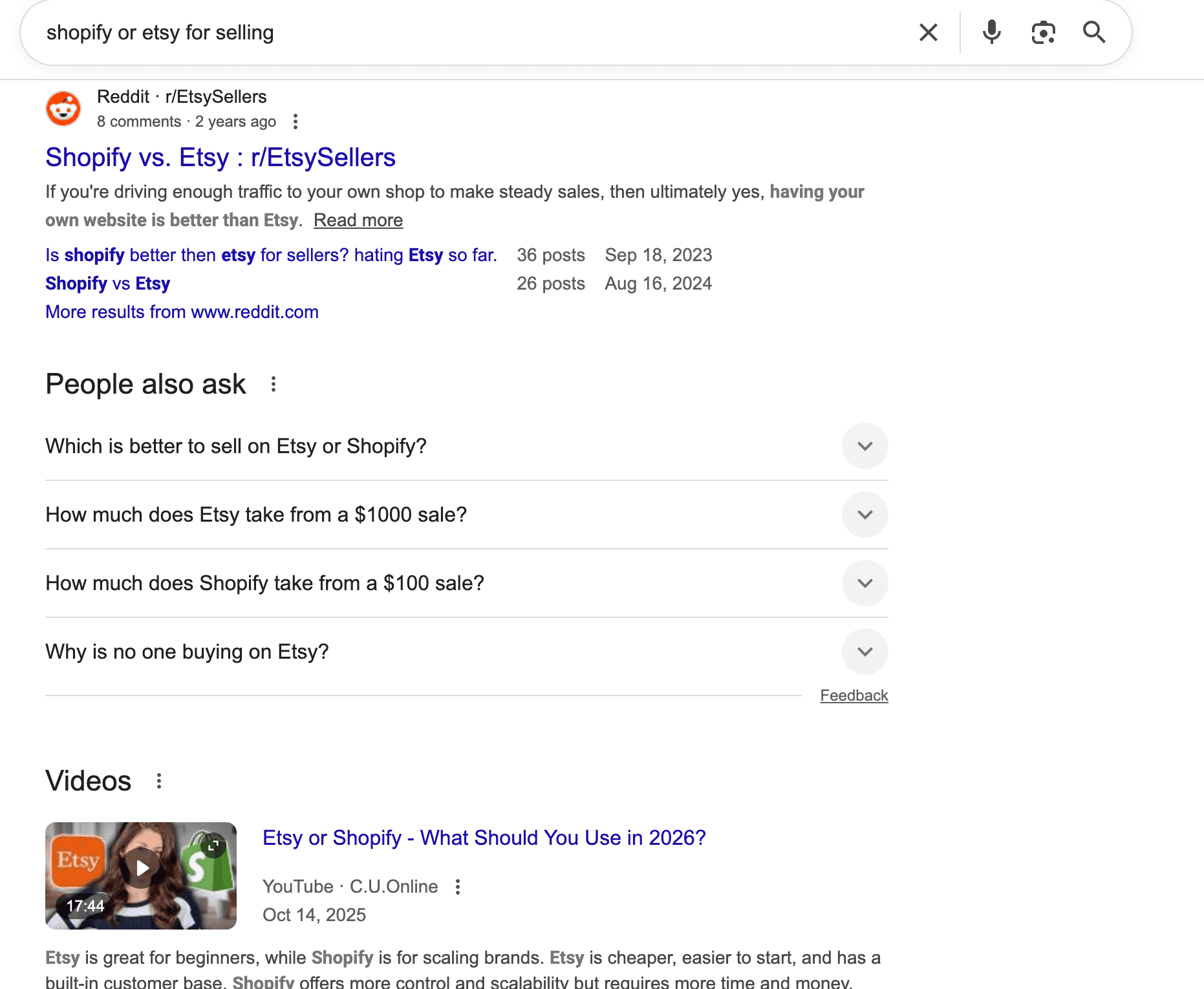Open the three-dot menu next to the YouTube video
Image resolution: width=1204 pixels, height=989 pixels.
458,887
